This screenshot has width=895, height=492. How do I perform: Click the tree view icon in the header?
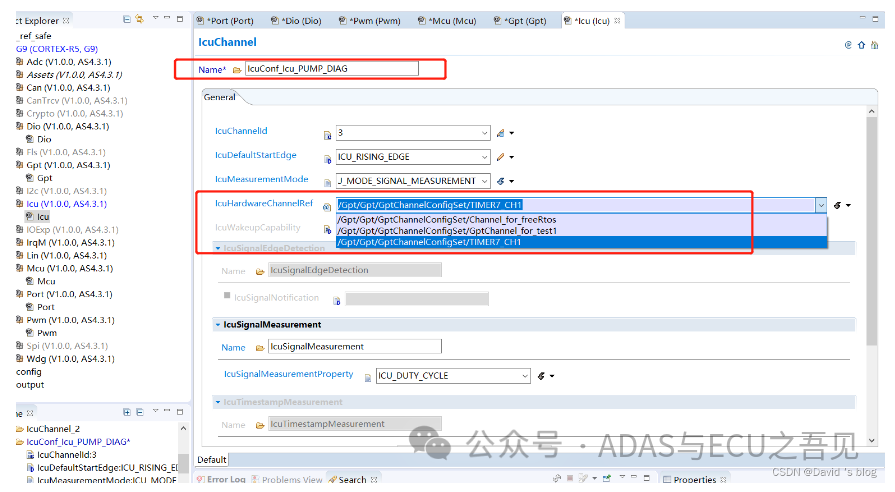[x=874, y=45]
